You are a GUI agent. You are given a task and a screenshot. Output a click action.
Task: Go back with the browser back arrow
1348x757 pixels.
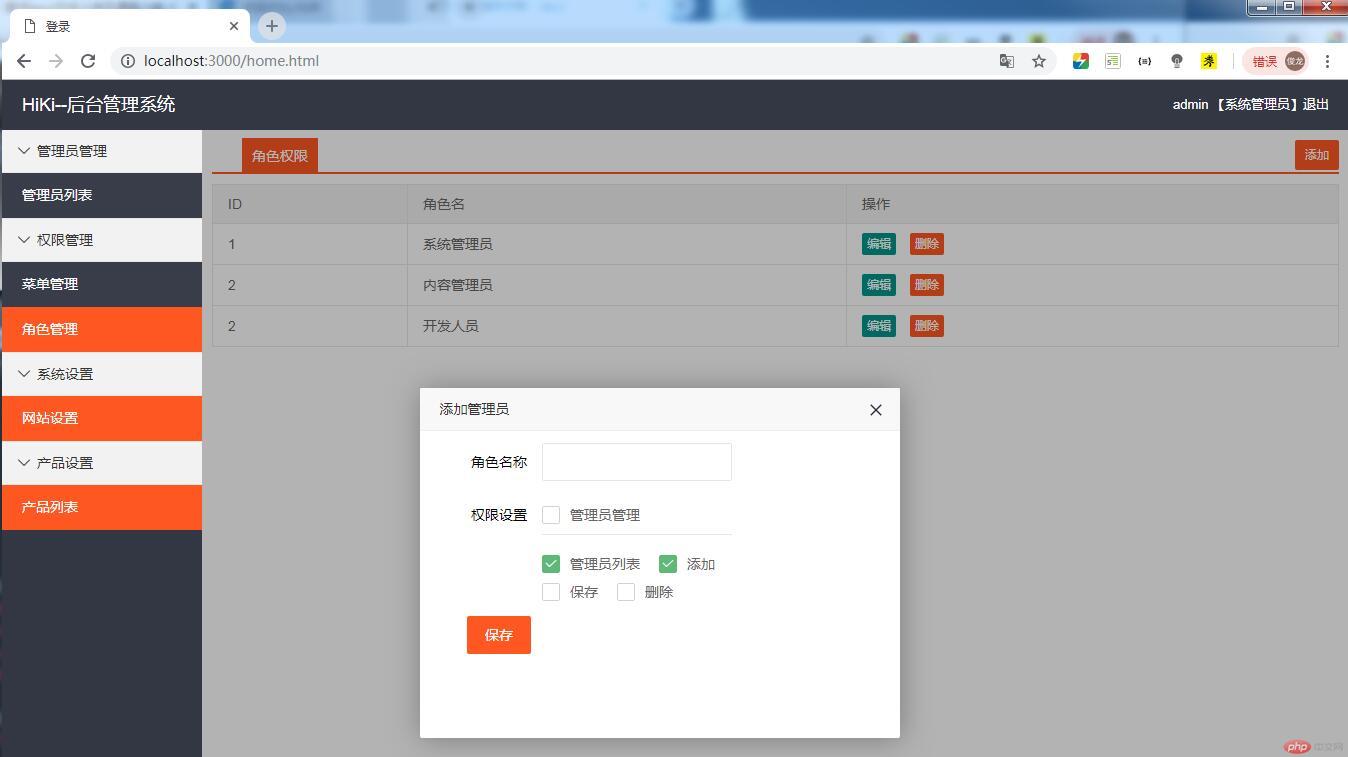(x=24, y=61)
